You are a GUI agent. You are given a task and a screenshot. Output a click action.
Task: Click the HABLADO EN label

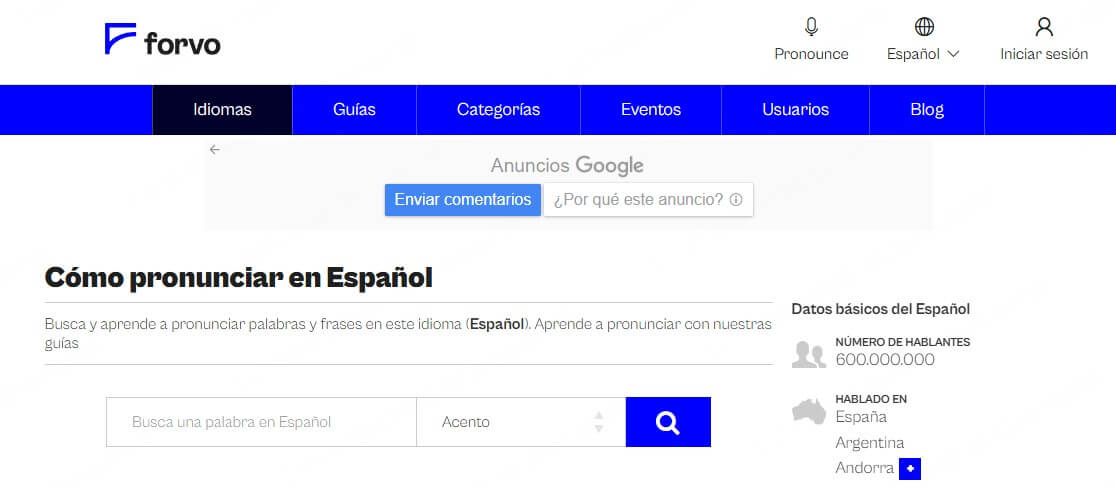click(x=871, y=399)
